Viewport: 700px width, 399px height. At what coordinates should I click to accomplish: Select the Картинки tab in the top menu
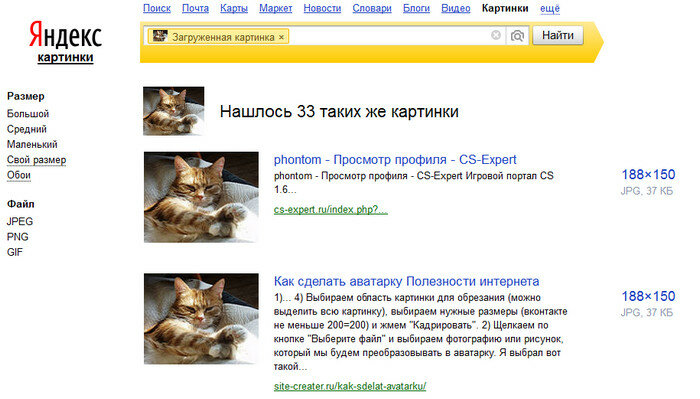point(505,8)
